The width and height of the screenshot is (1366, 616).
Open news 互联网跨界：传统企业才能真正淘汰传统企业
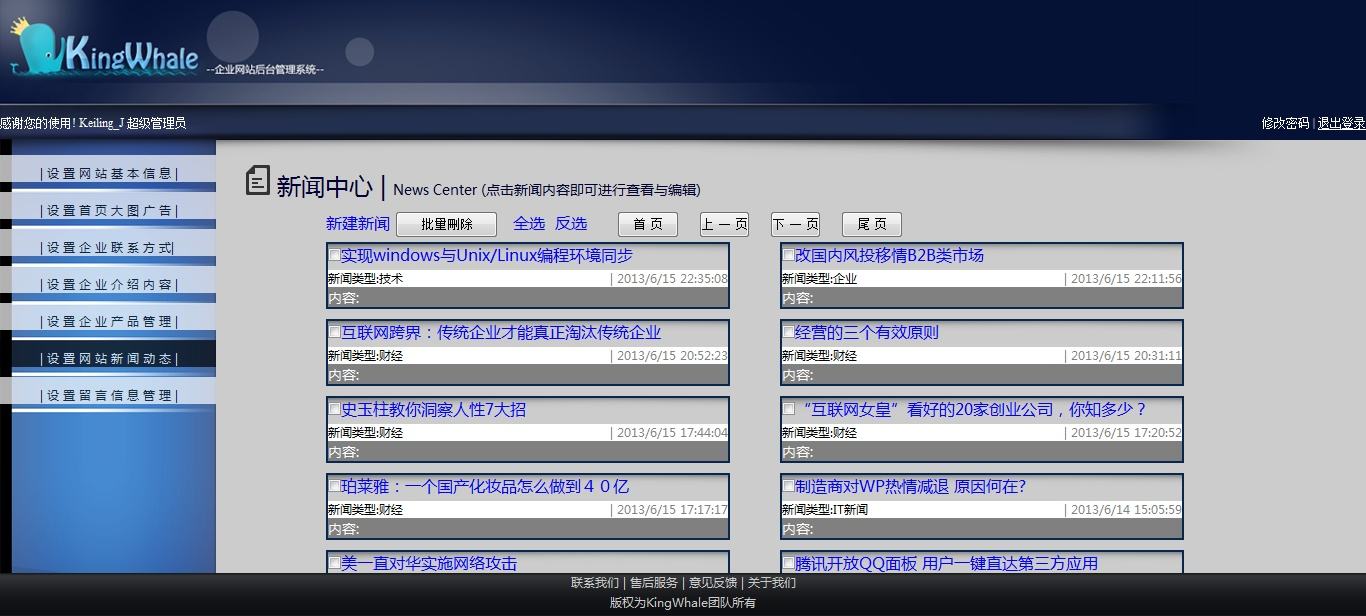[501, 332]
